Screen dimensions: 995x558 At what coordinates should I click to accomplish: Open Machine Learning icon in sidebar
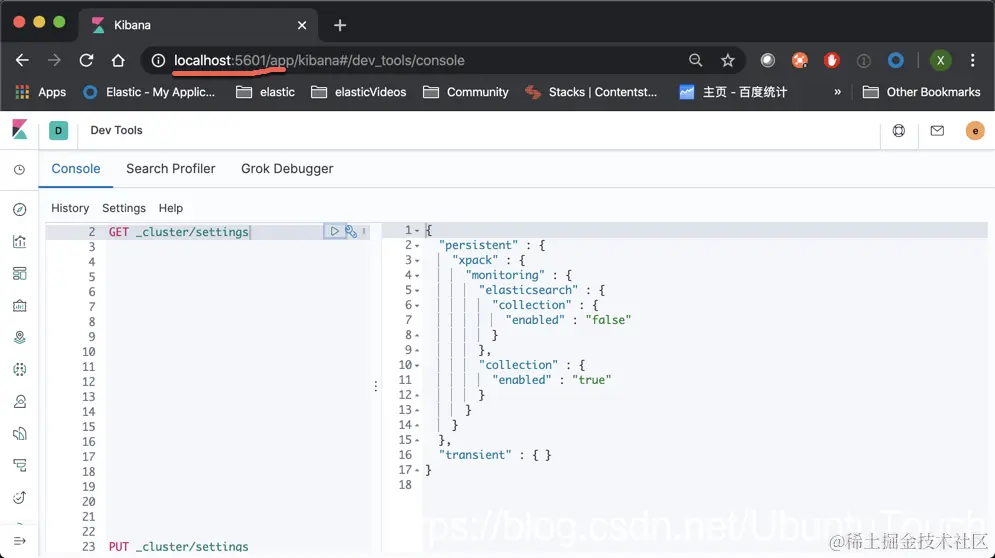click(20, 369)
